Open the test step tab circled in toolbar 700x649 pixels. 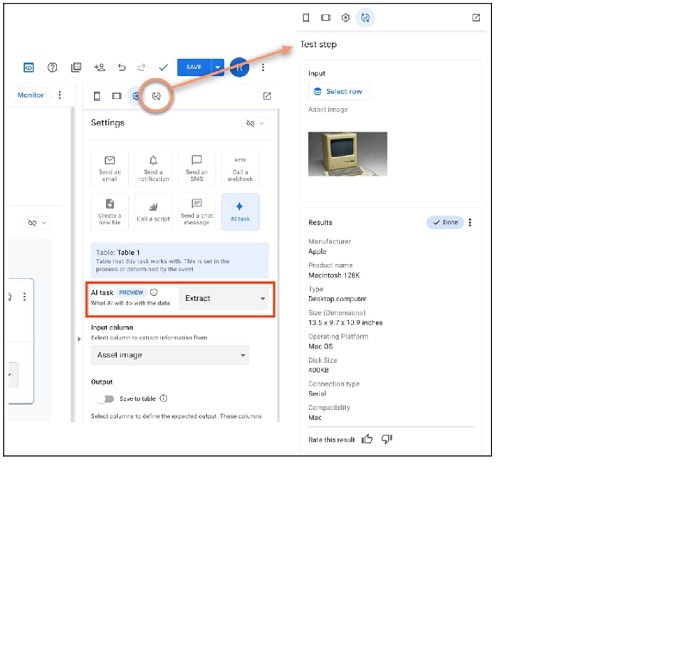pos(156,96)
